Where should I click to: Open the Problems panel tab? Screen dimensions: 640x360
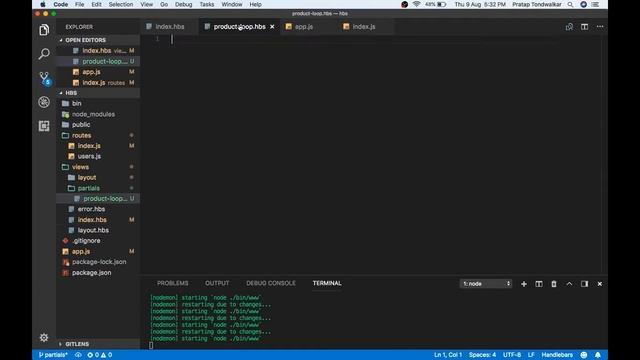[173, 283]
